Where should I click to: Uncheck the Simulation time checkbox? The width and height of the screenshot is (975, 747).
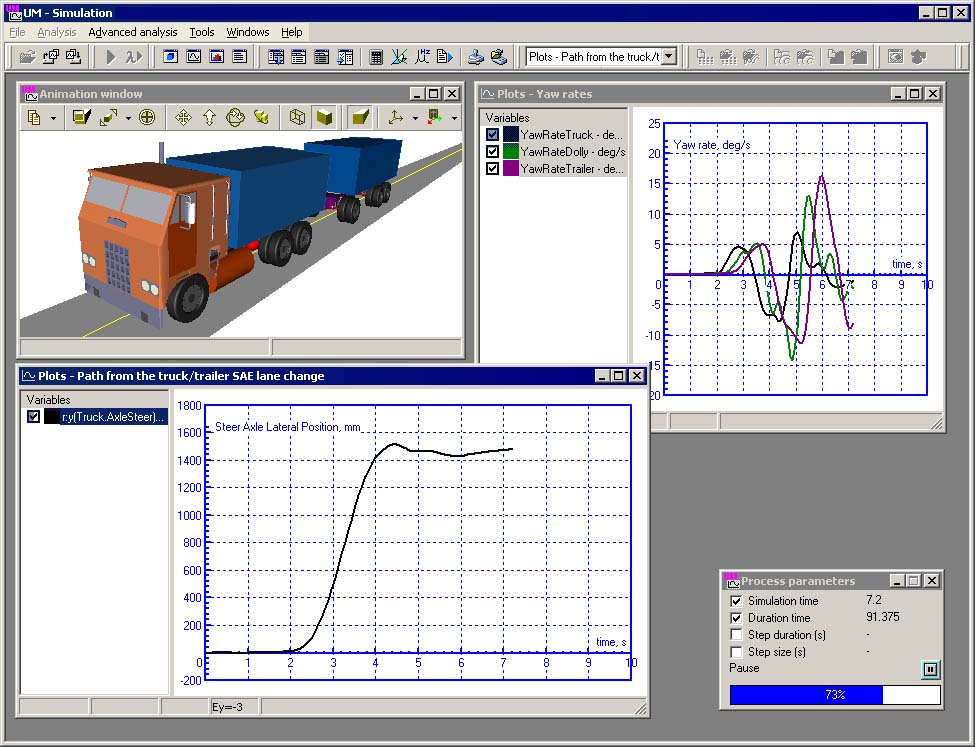pyautogui.click(x=737, y=601)
